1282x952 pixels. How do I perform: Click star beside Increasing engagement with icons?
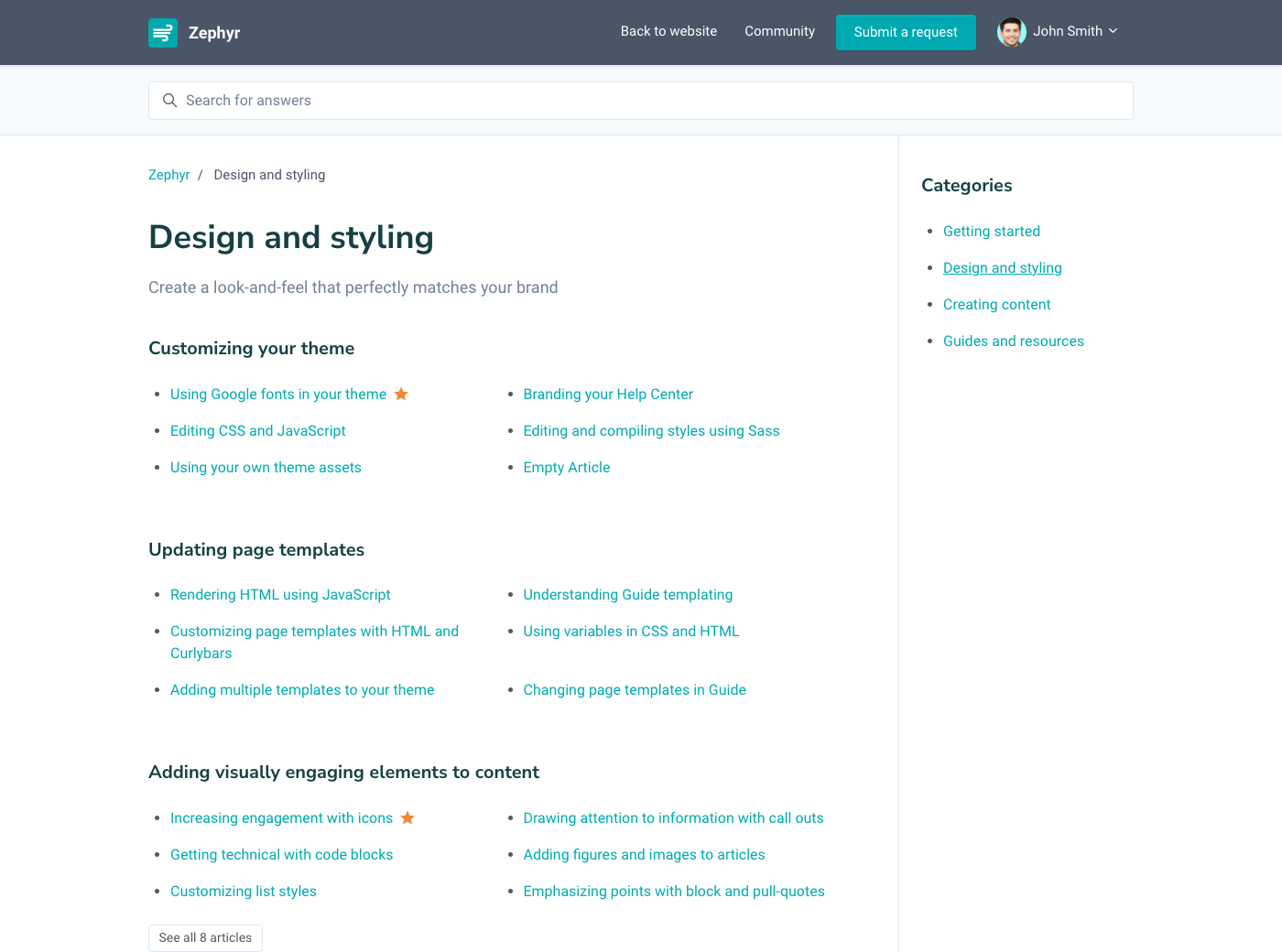[407, 818]
